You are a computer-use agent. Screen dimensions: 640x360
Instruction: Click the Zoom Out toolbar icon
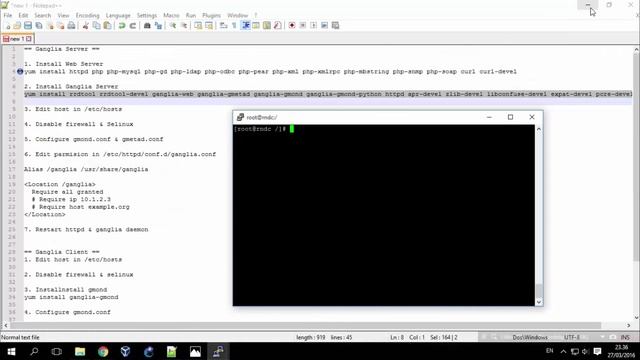(x=184, y=26)
